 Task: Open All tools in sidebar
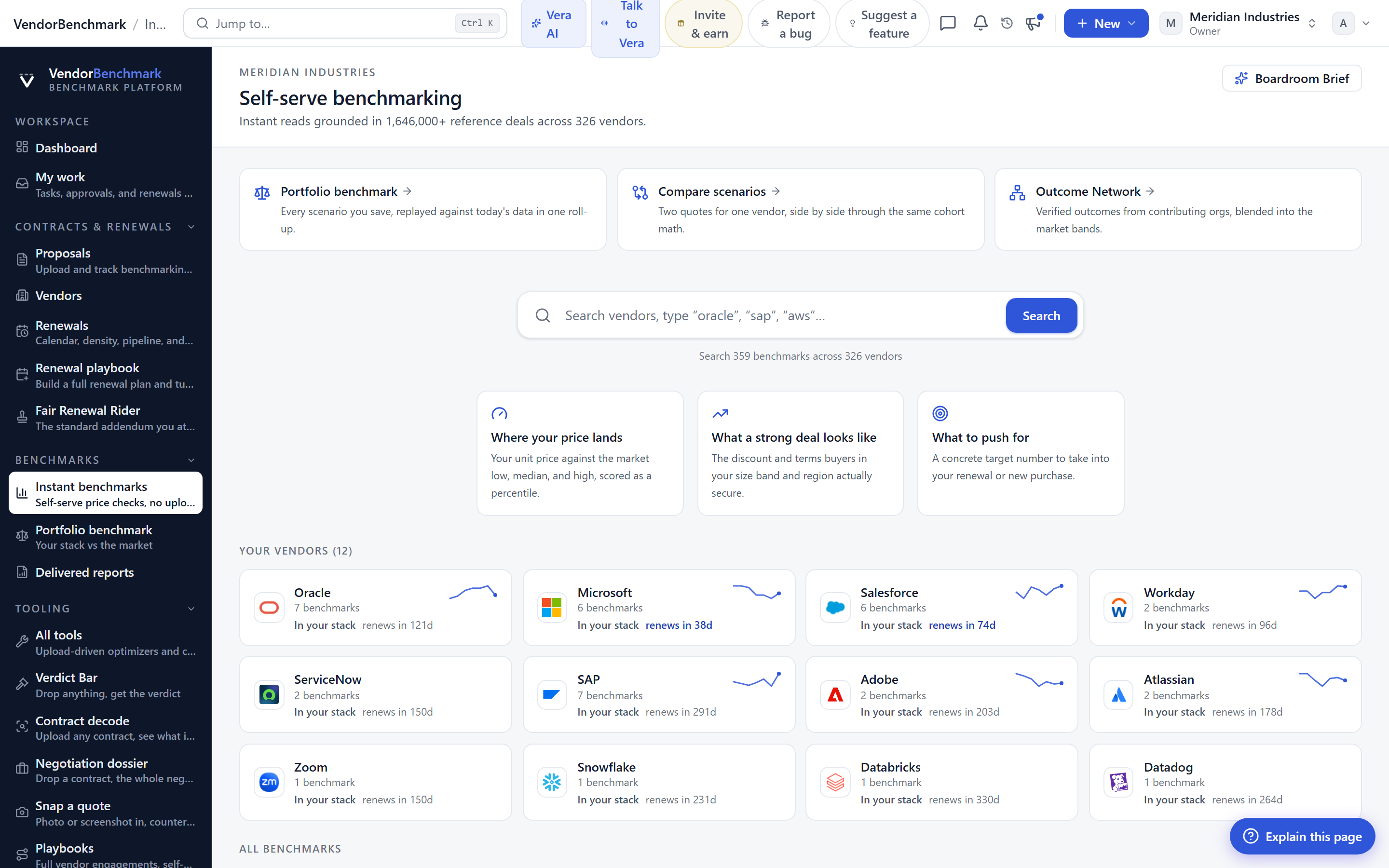tap(106, 642)
